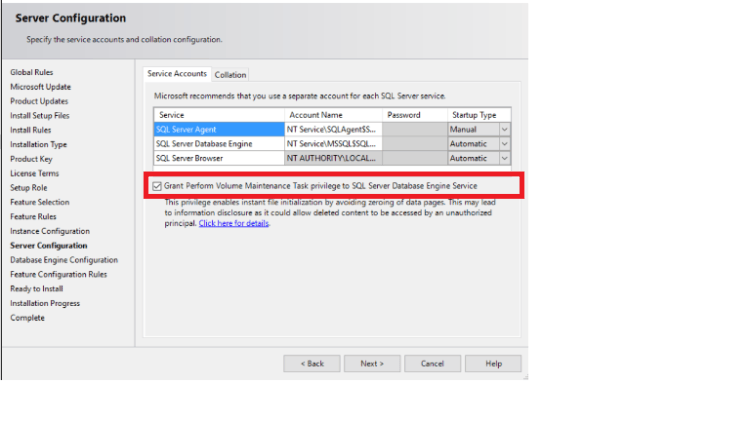
Task: Click the Password column header
Action: (415, 115)
